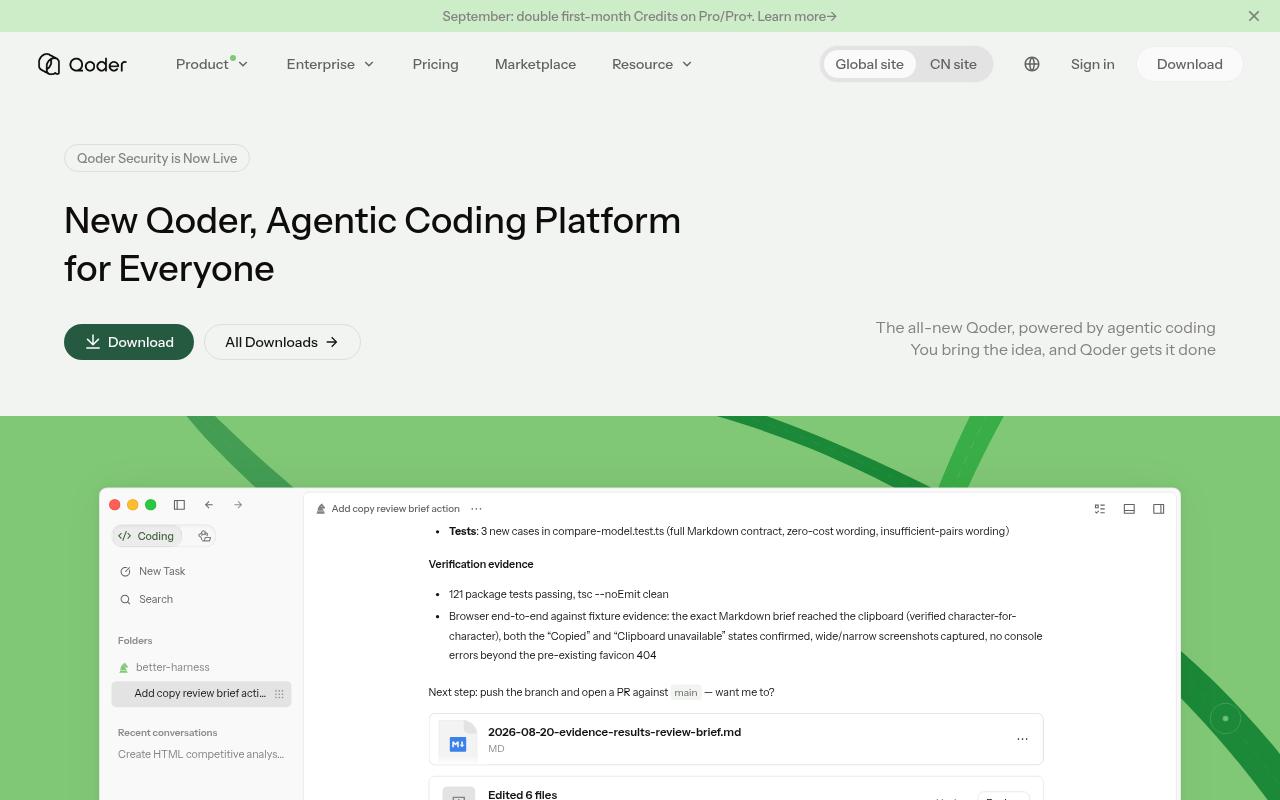
Task: Click the Markdown file icon
Action: click(458, 741)
